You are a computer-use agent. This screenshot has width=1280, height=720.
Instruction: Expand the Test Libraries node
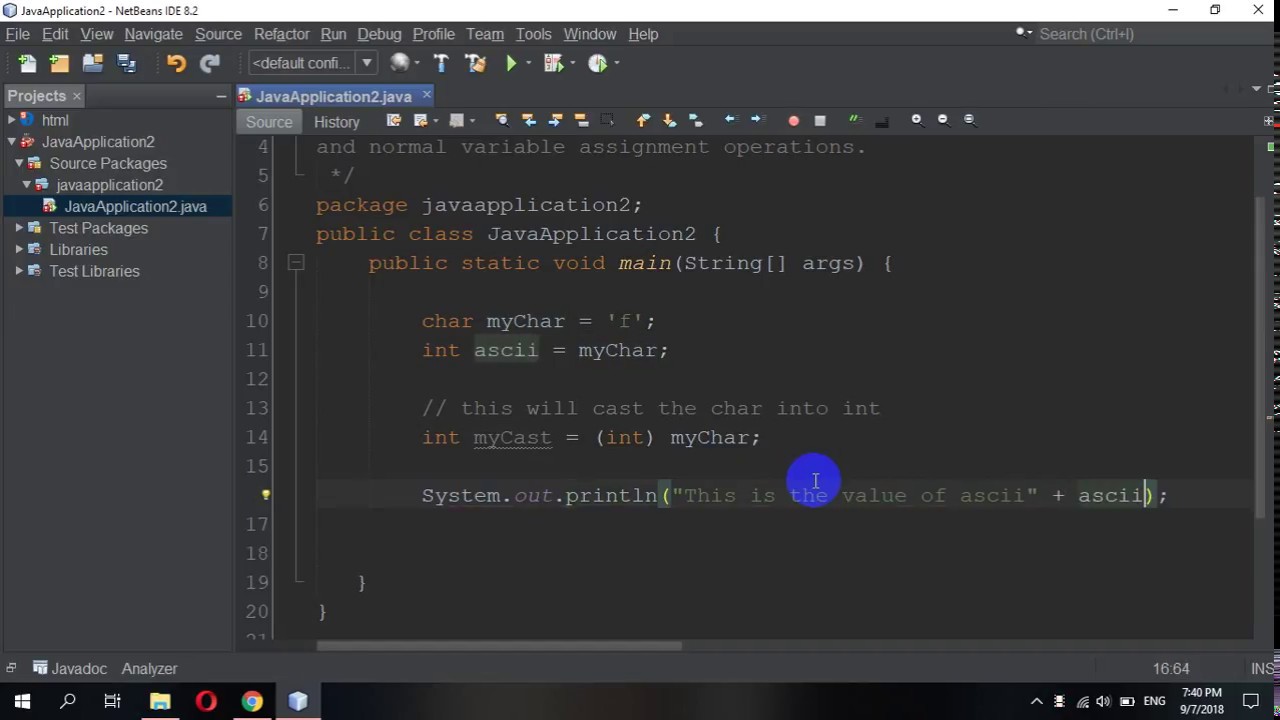(x=19, y=271)
